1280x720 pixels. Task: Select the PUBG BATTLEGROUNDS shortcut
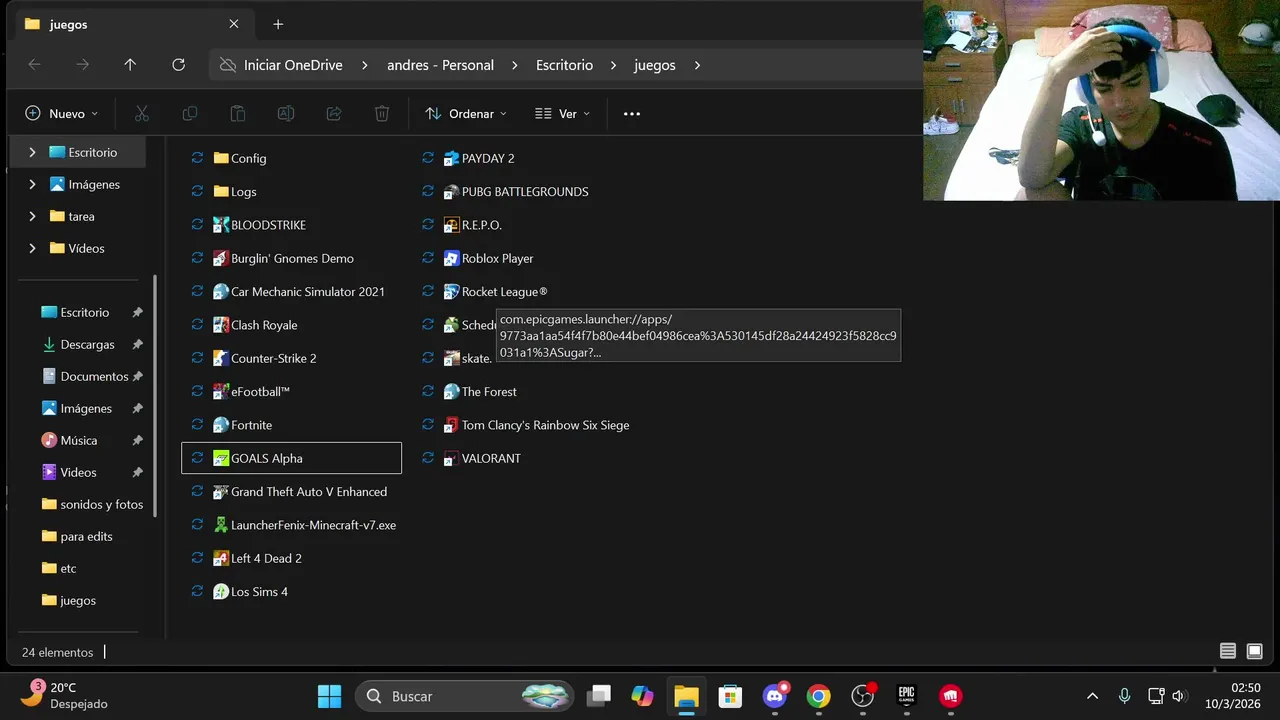click(516, 192)
